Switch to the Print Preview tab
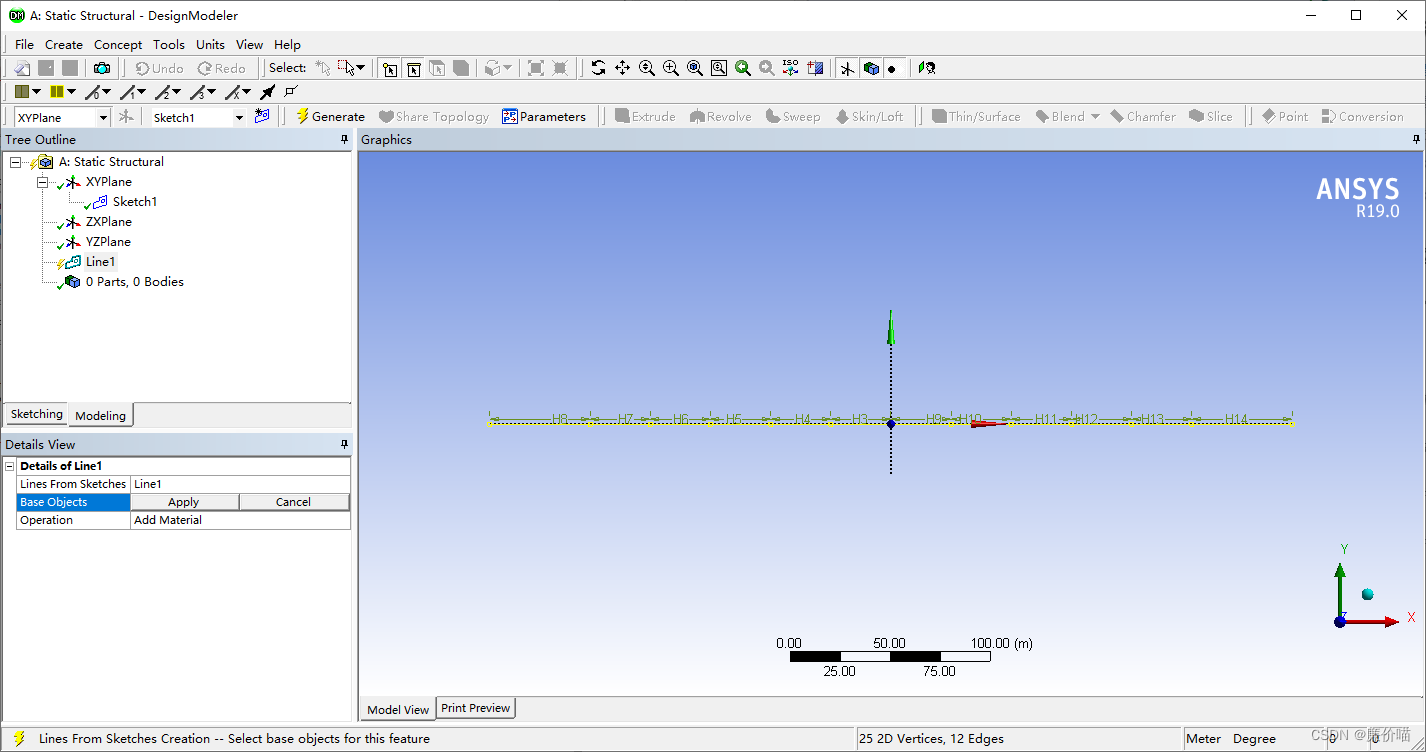1426x752 pixels. tap(476, 708)
